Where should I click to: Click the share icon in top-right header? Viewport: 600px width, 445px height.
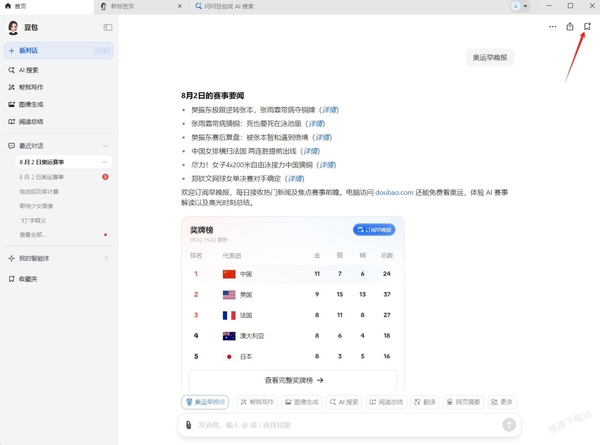[x=570, y=26]
